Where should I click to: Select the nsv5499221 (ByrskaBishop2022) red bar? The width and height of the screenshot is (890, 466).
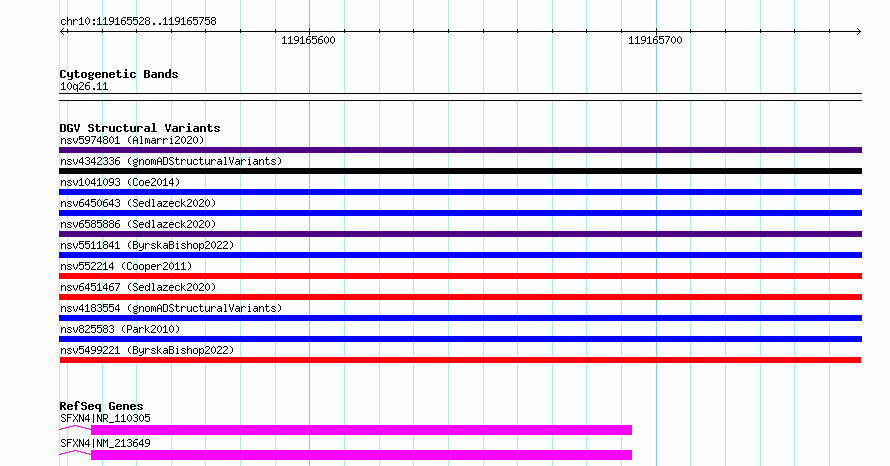point(460,360)
